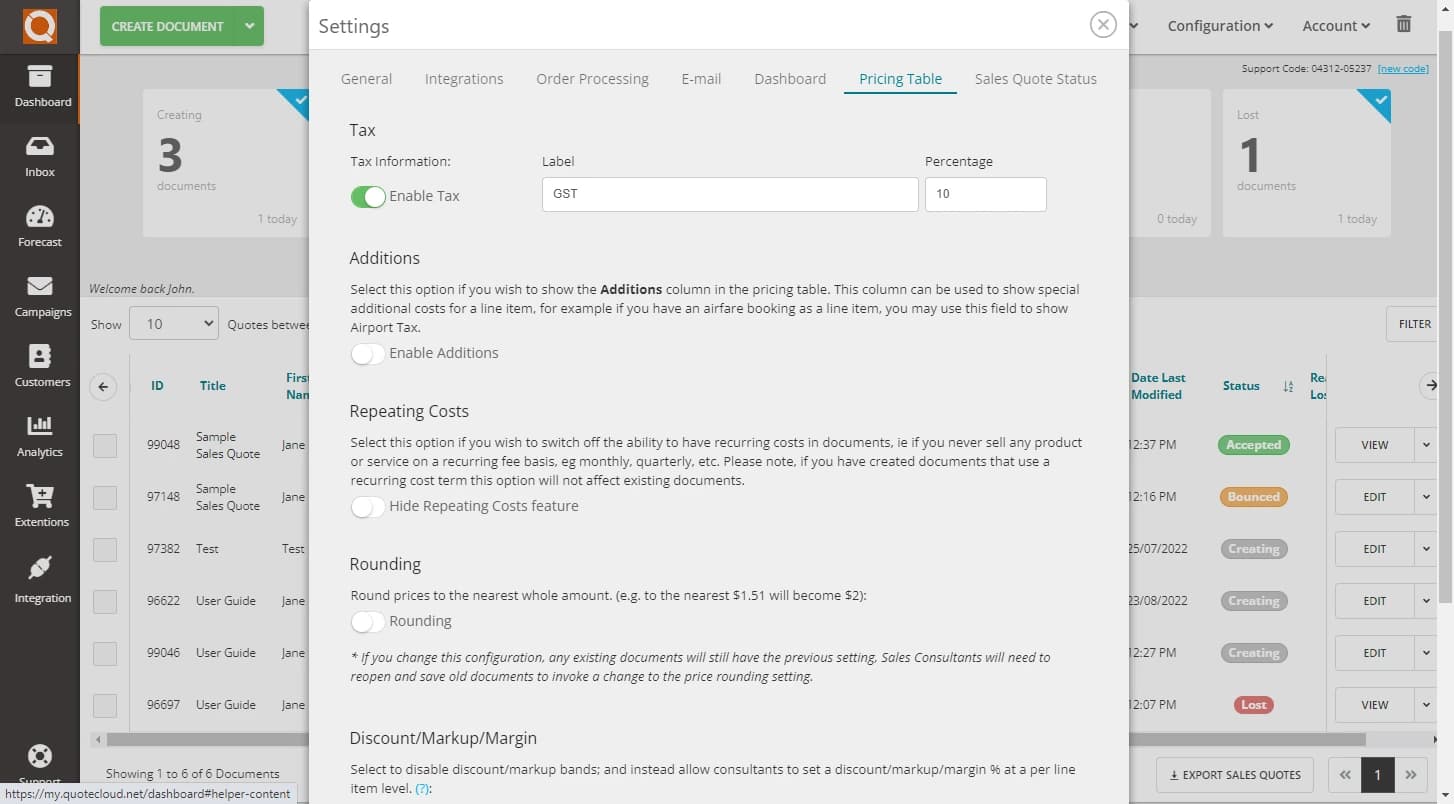1454x804 pixels.
Task: Open the Campaigns section
Action: click(39, 295)
